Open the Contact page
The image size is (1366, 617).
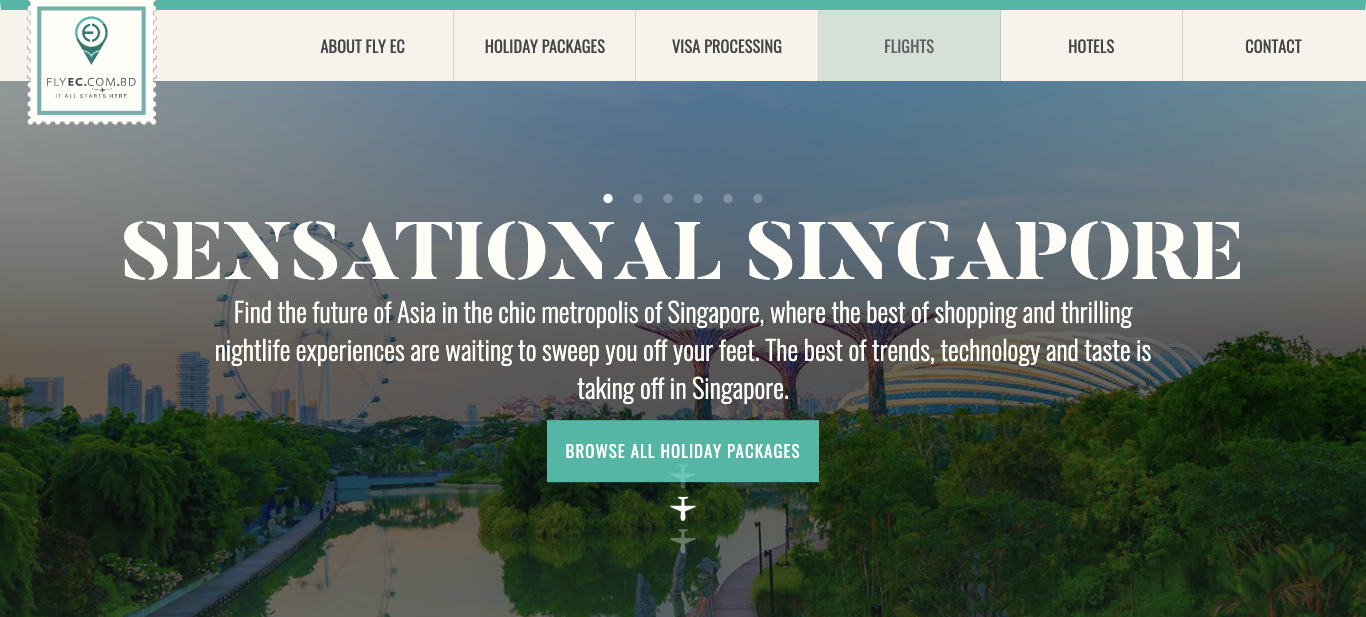point(1273,46)
